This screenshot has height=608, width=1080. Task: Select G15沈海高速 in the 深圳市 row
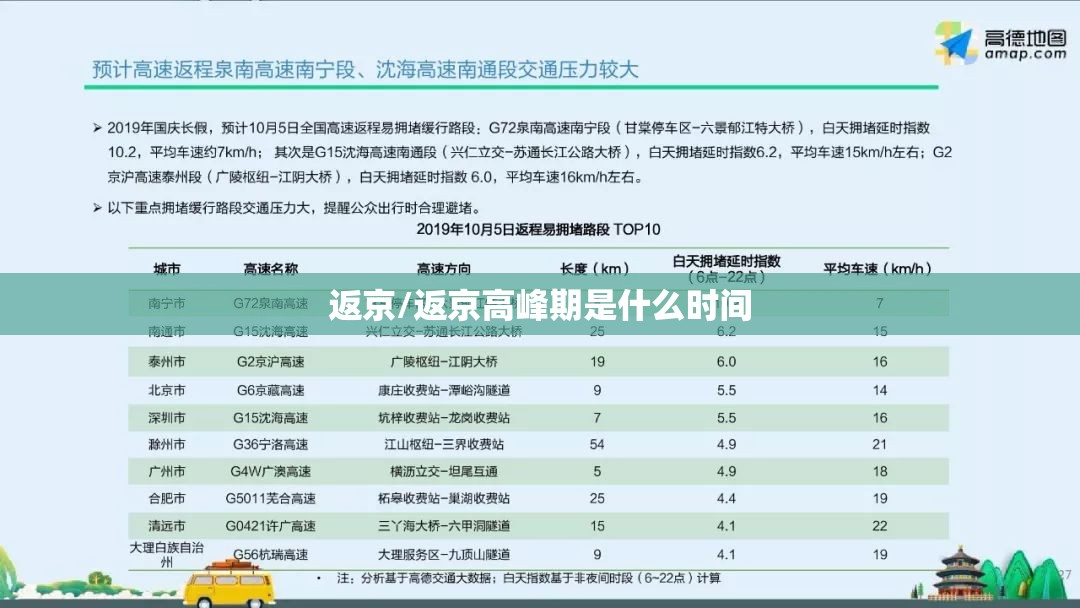tap(271, 418)
